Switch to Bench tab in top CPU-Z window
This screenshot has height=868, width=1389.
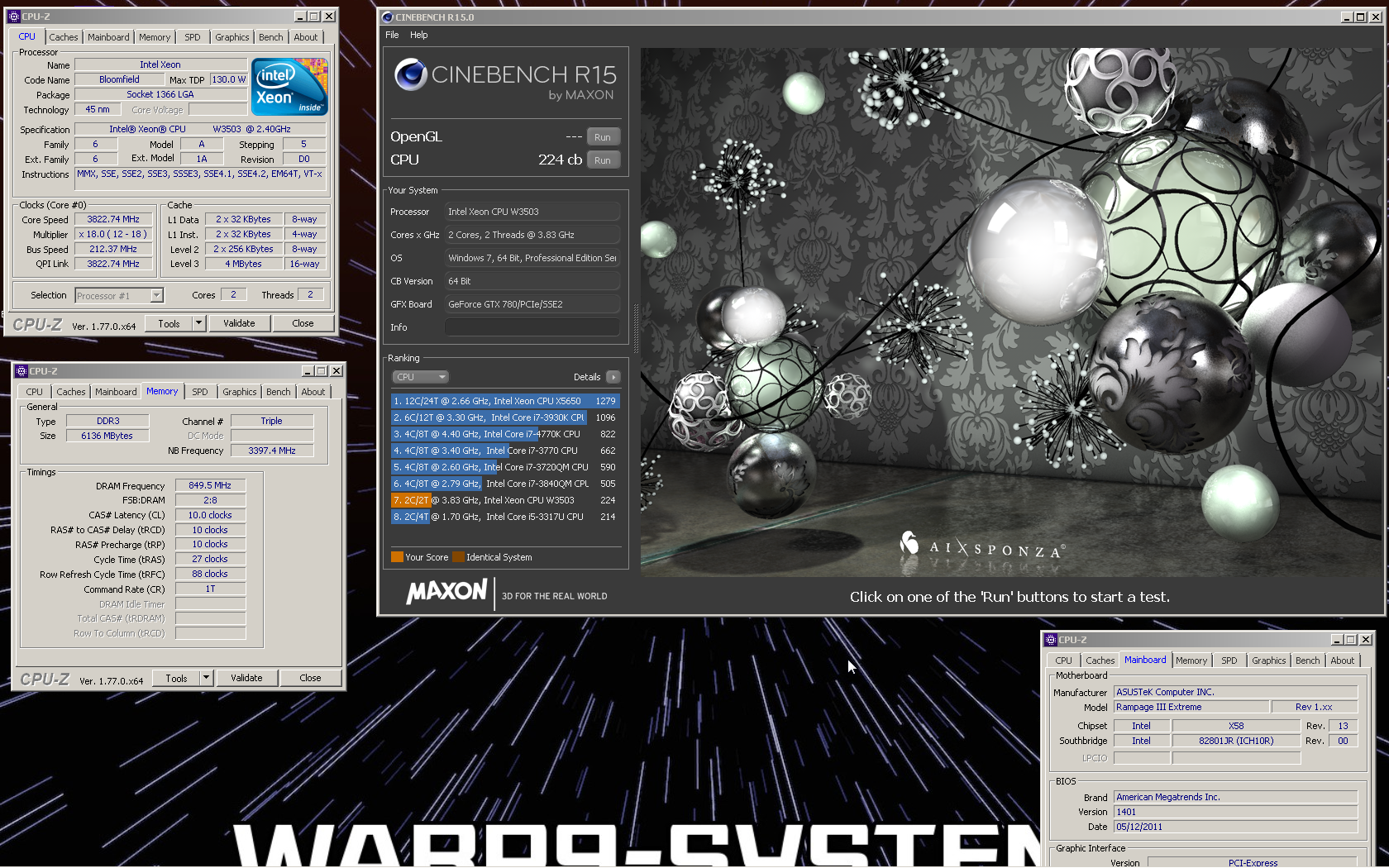pyautogui.click(x=270, y=37)
